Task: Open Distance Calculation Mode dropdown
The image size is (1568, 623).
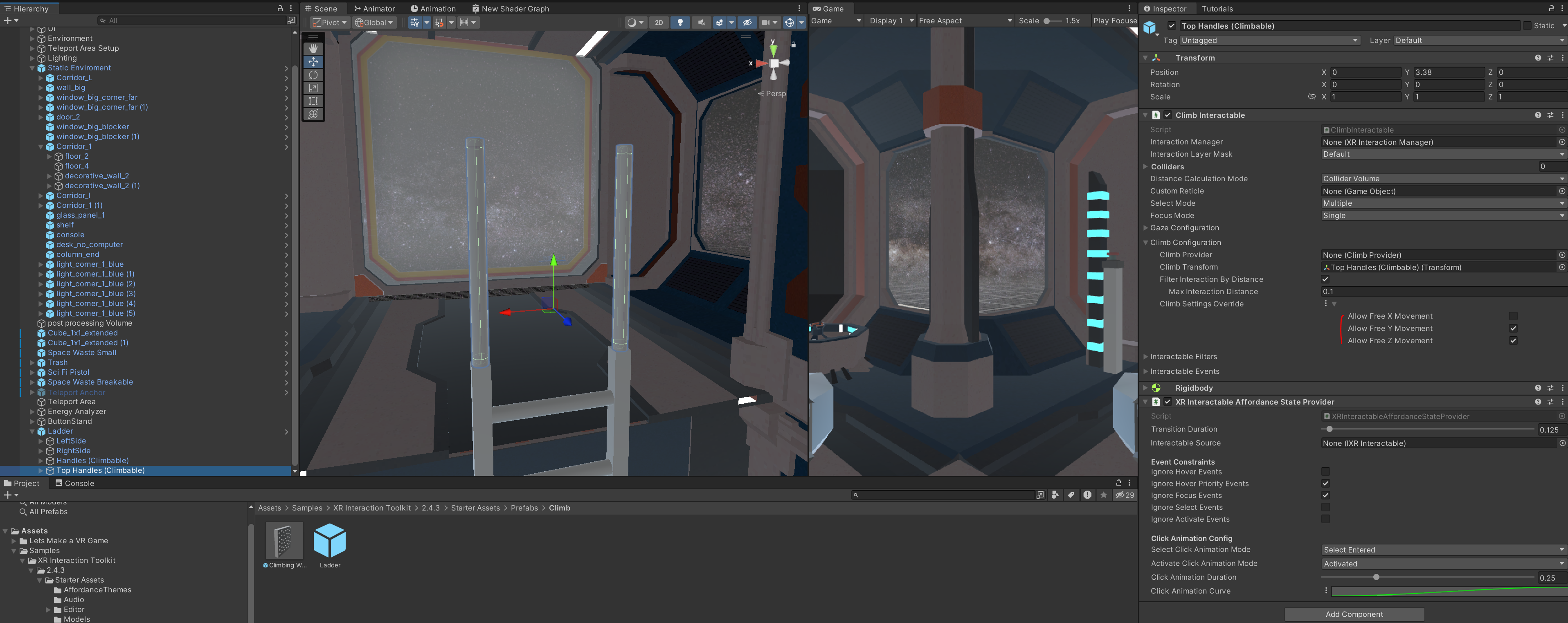Action: pyautogui.click(x=1442, y=179)
